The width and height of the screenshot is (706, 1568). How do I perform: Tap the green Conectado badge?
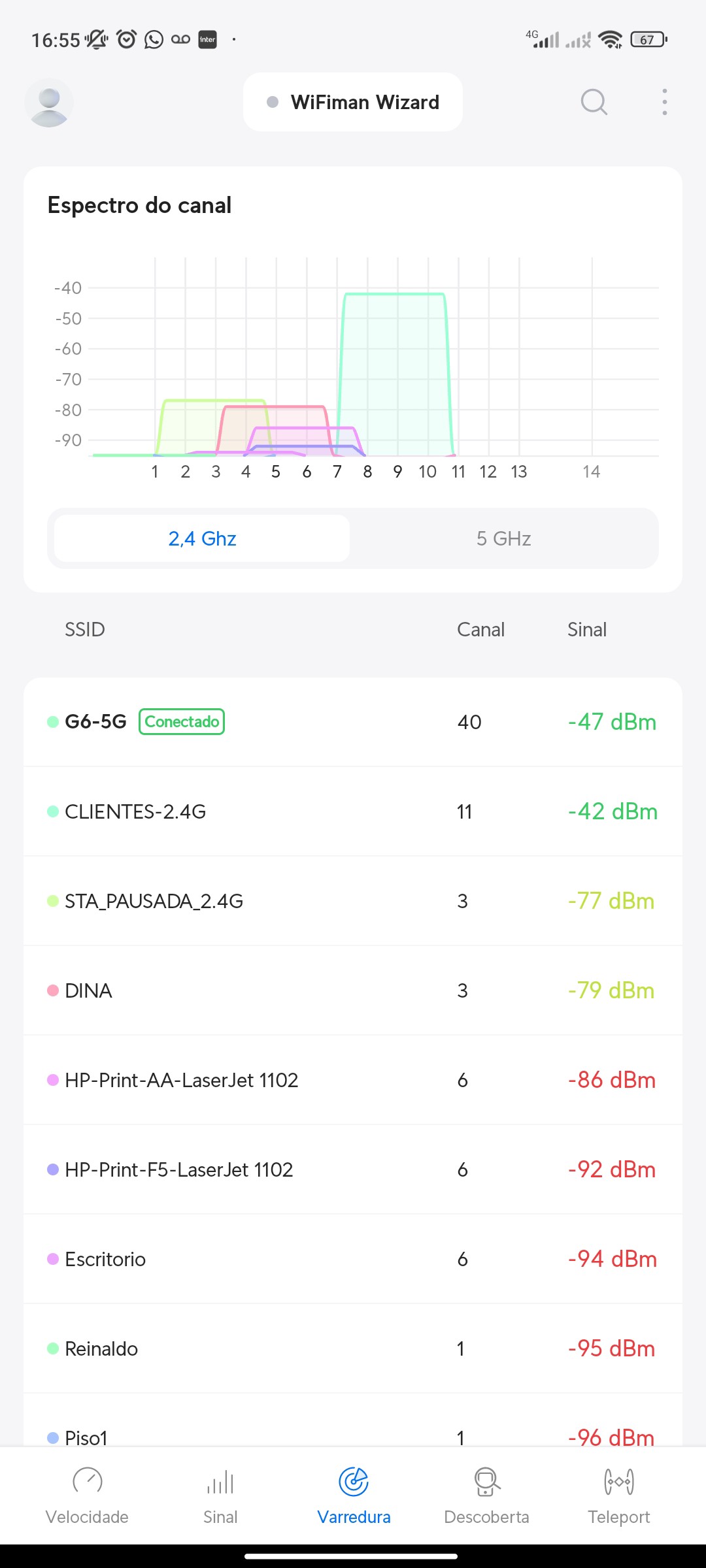[182, 722]
